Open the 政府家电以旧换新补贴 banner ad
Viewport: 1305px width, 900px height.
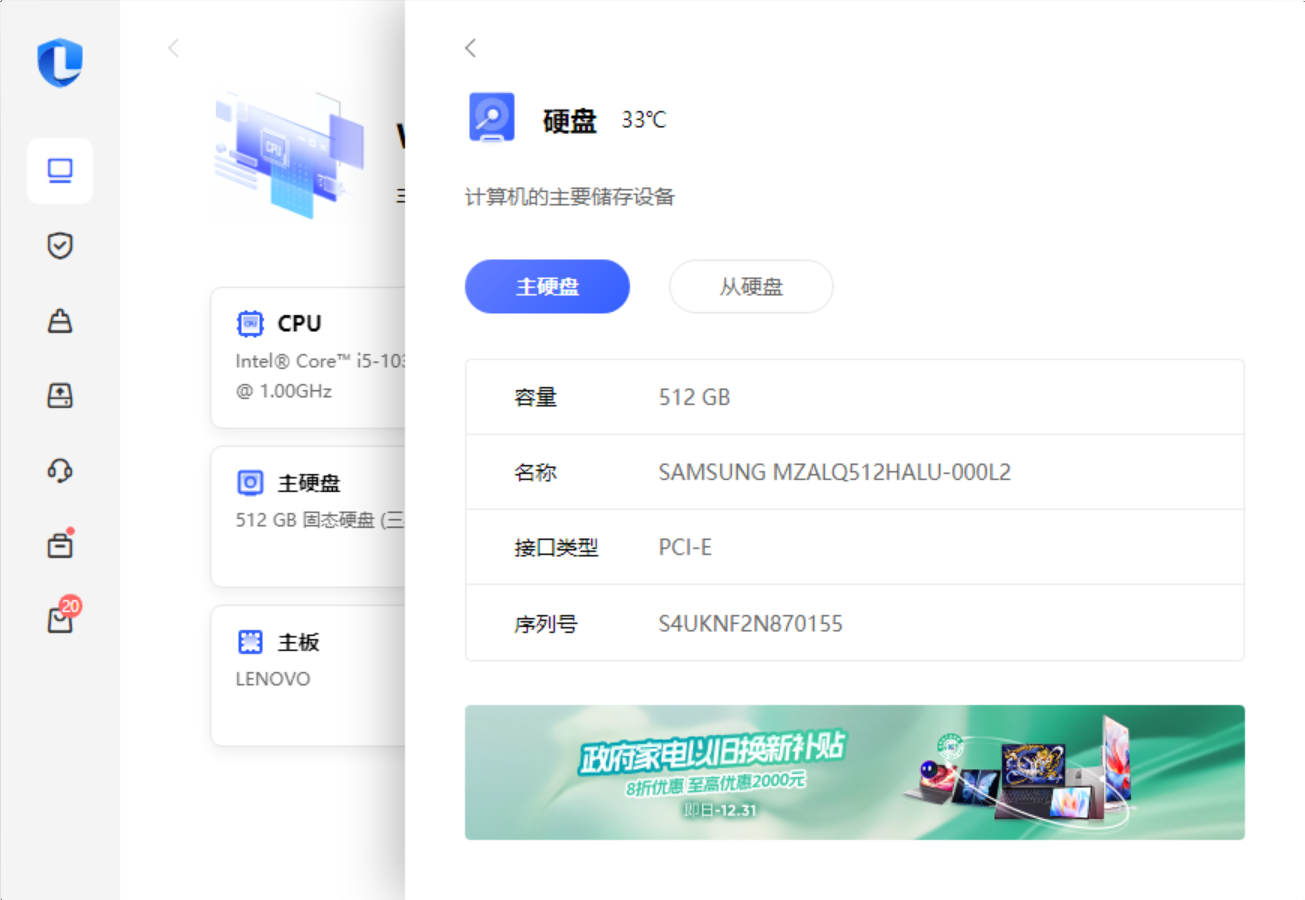pyautogui.click(x=855, y=772)
